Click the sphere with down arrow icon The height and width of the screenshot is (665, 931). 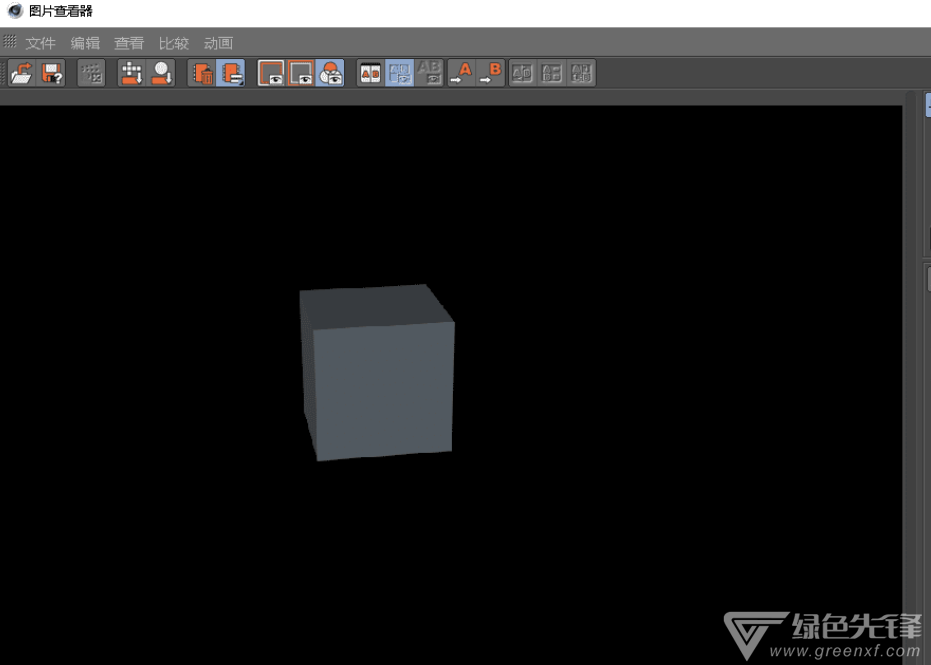pos(162,73)
